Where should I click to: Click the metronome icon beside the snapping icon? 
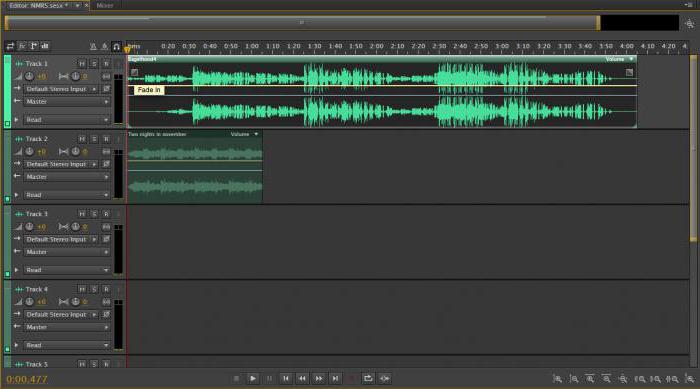93,46
